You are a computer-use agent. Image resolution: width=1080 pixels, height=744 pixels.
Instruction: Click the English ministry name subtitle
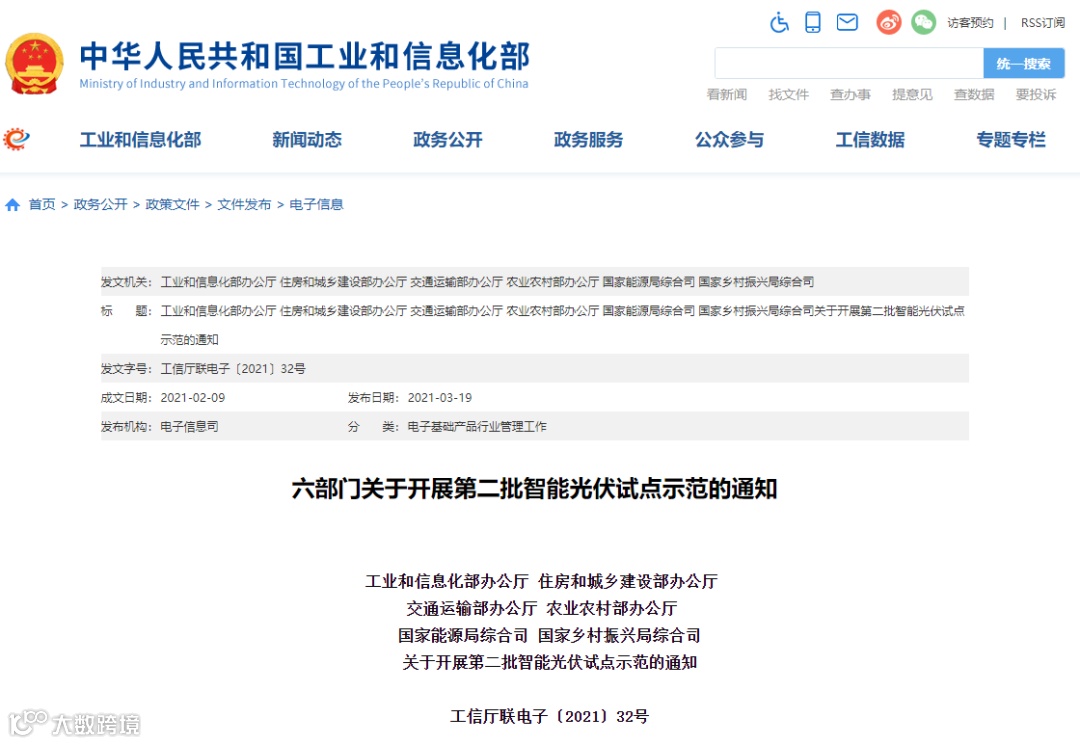point(304,84)
